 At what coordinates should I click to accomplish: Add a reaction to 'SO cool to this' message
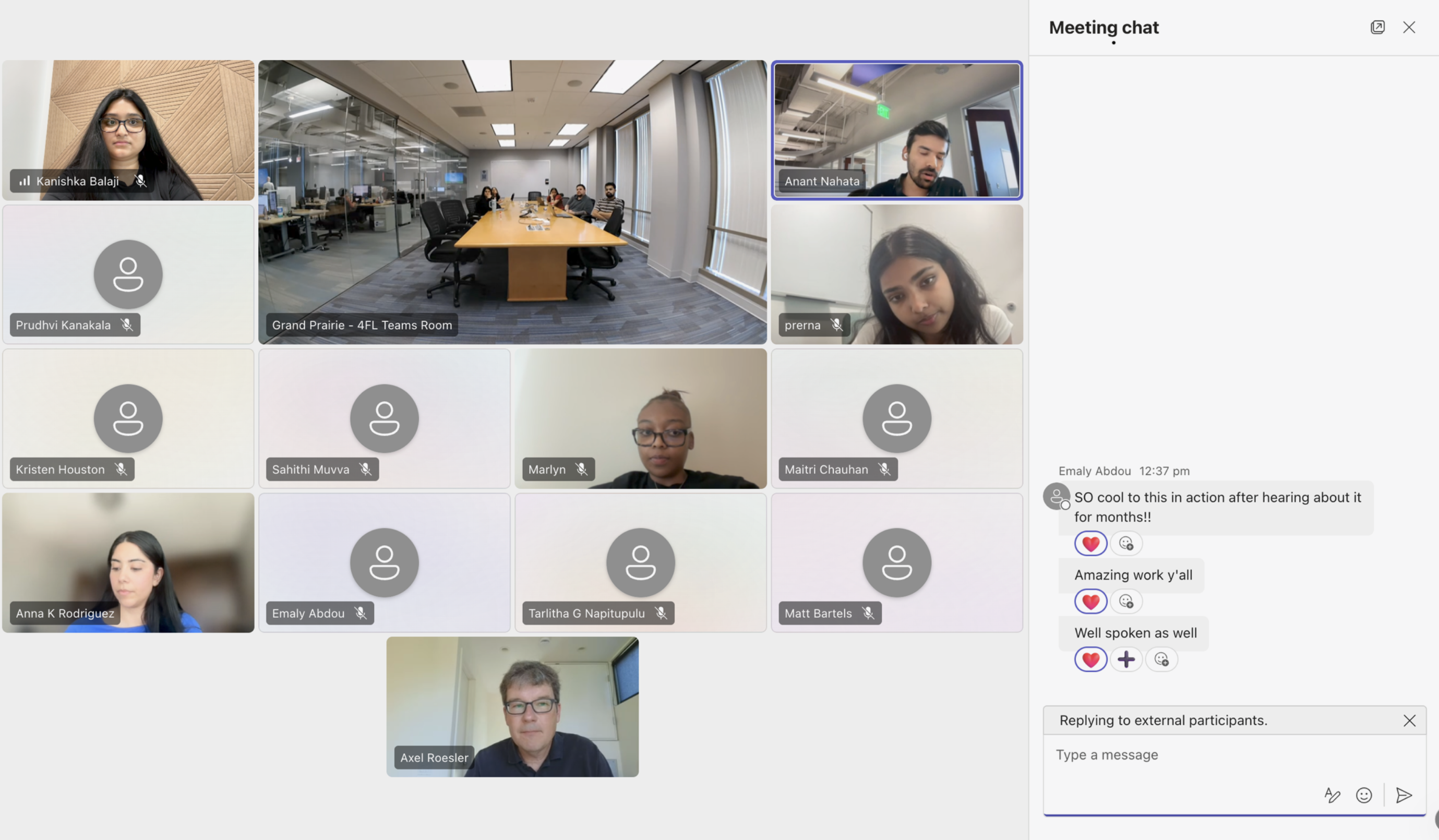point(1125,543)
